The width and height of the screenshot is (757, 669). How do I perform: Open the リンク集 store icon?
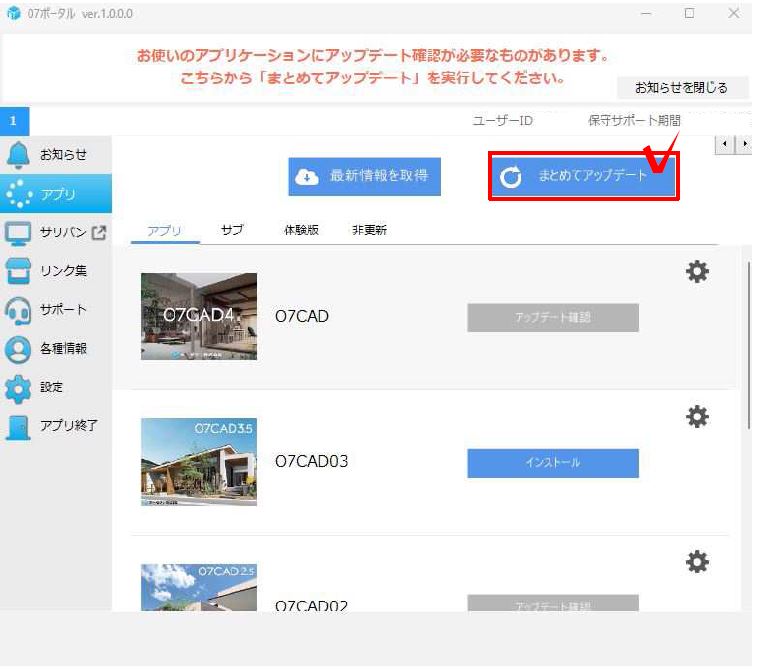(x=18, y=271)
